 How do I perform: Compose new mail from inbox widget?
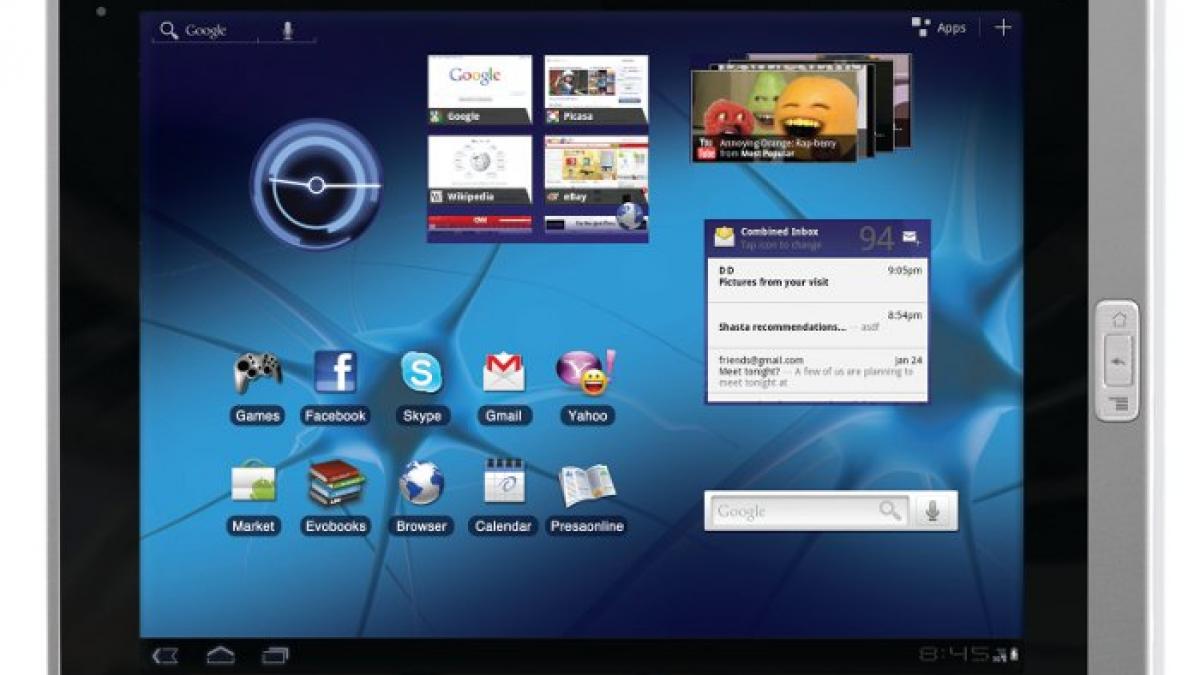point(911,238)
